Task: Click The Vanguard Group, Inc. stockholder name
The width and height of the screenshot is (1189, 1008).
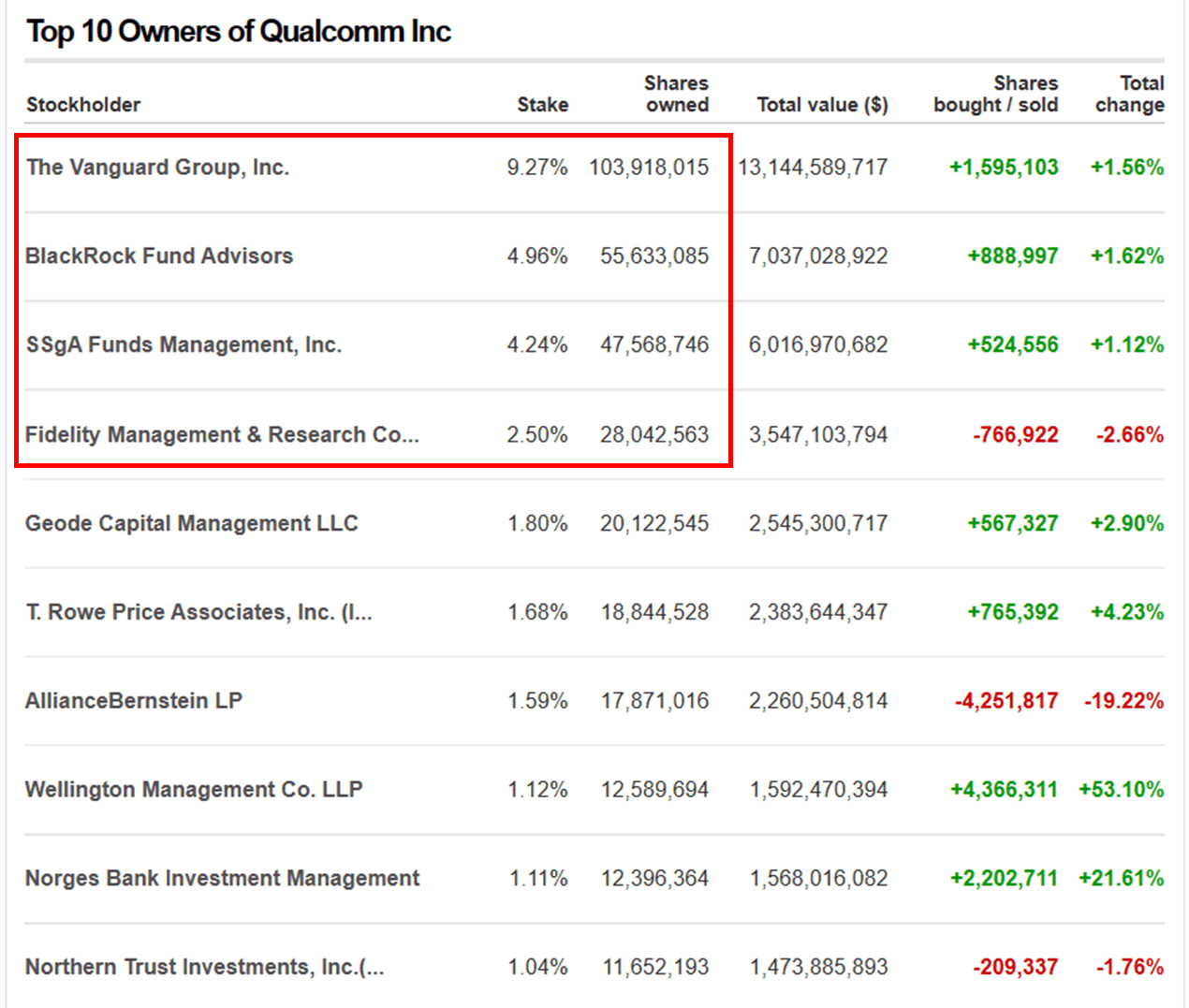Action: coord(157,168)
